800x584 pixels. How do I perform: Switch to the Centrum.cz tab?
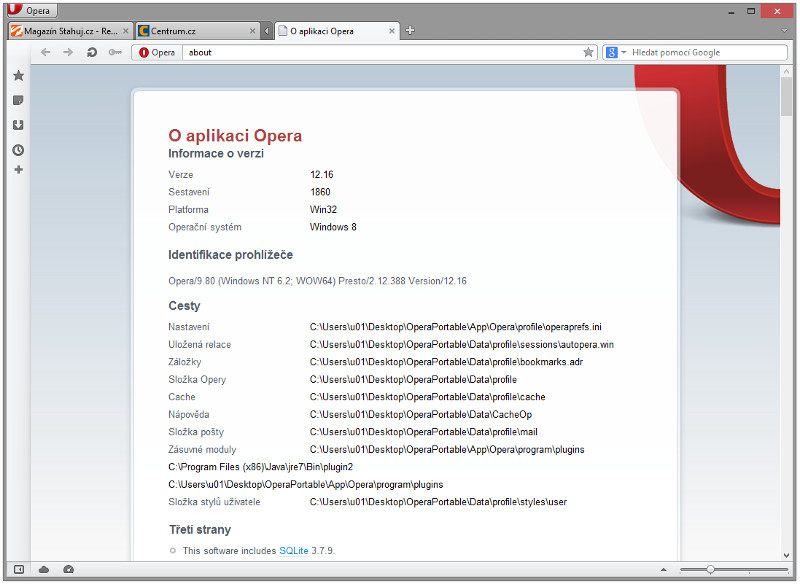tap(197, 31)
